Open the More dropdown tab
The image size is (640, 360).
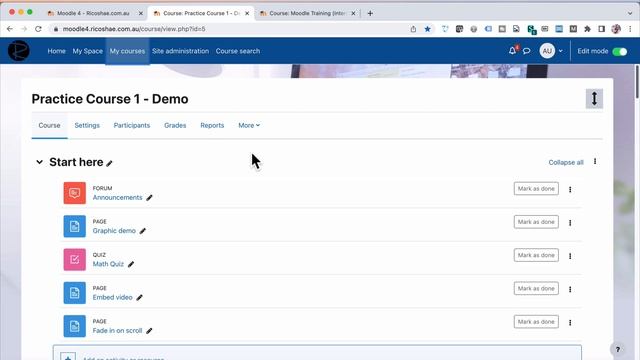249,125
